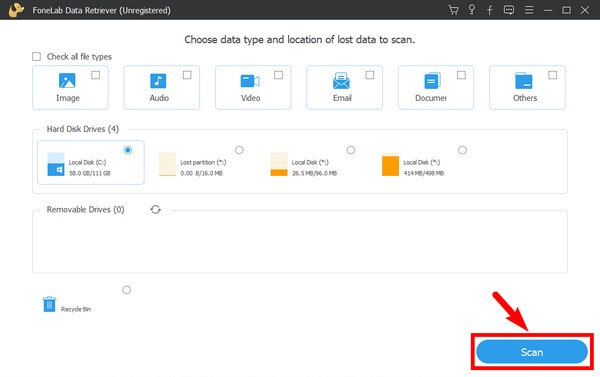Click the 'Local Disk (C:)' name text
The height and width of the screenshot is (377, 600).
tap(87, 162)
